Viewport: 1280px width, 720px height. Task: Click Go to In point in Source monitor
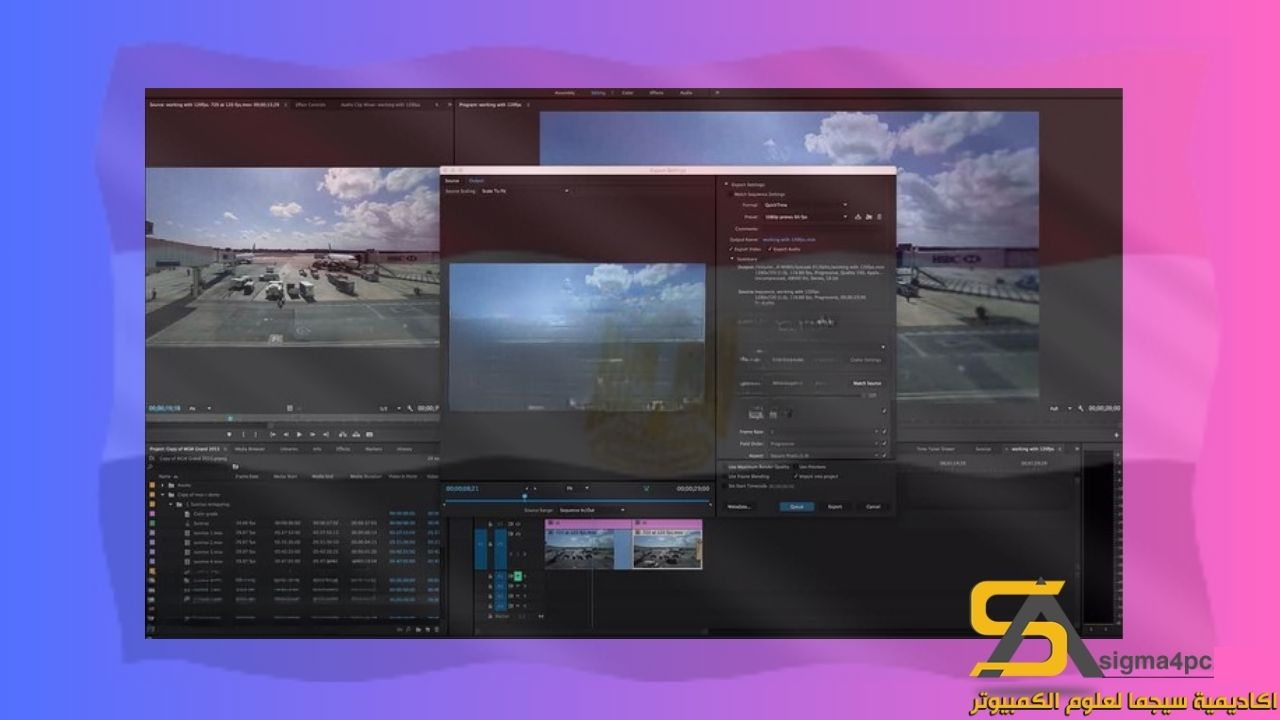(x=273, y=434)
